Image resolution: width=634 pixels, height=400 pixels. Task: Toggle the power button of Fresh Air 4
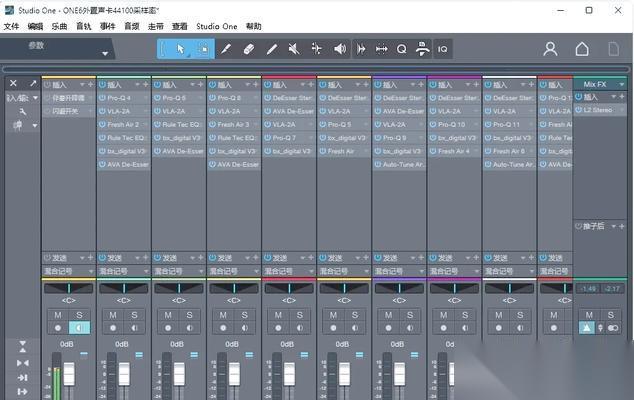coord(433,151)
